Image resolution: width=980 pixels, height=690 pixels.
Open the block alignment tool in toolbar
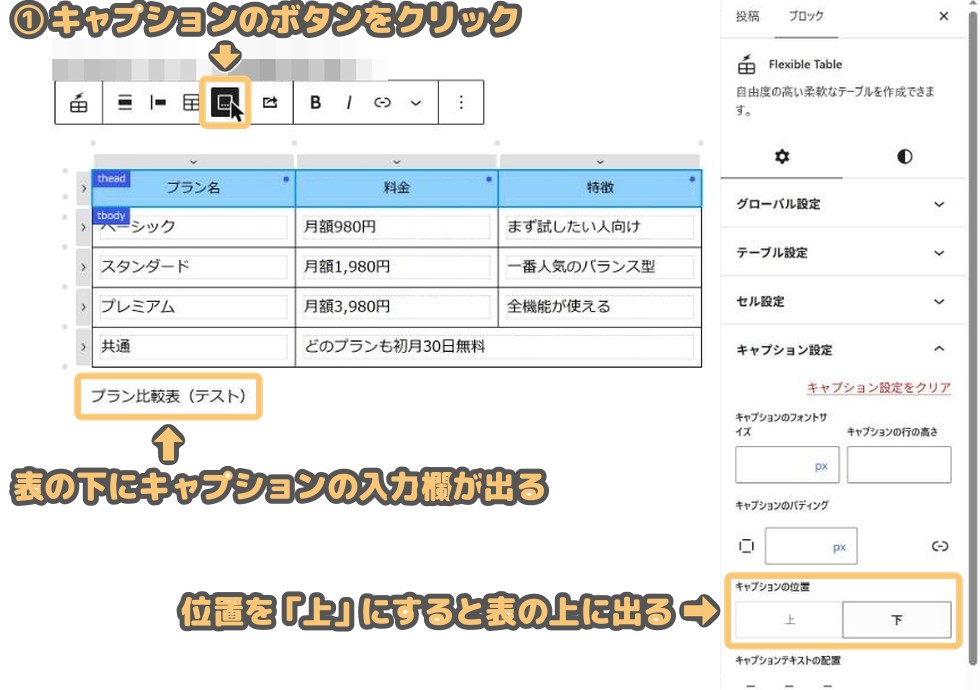(x=125, y=102)
